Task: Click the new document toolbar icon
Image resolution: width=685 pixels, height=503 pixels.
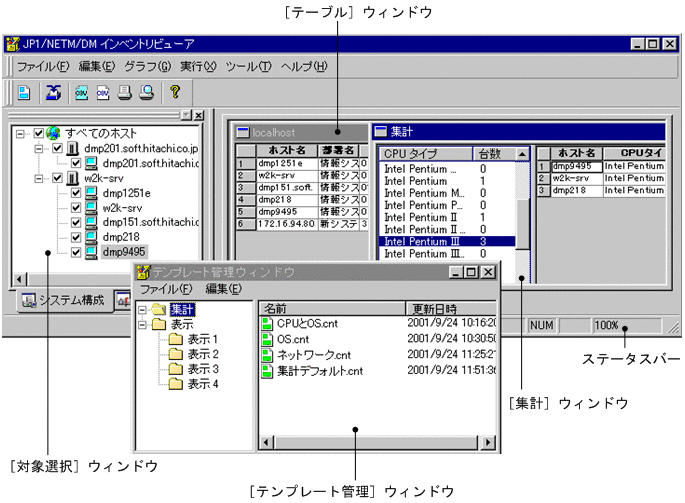Action: point(24,92)
